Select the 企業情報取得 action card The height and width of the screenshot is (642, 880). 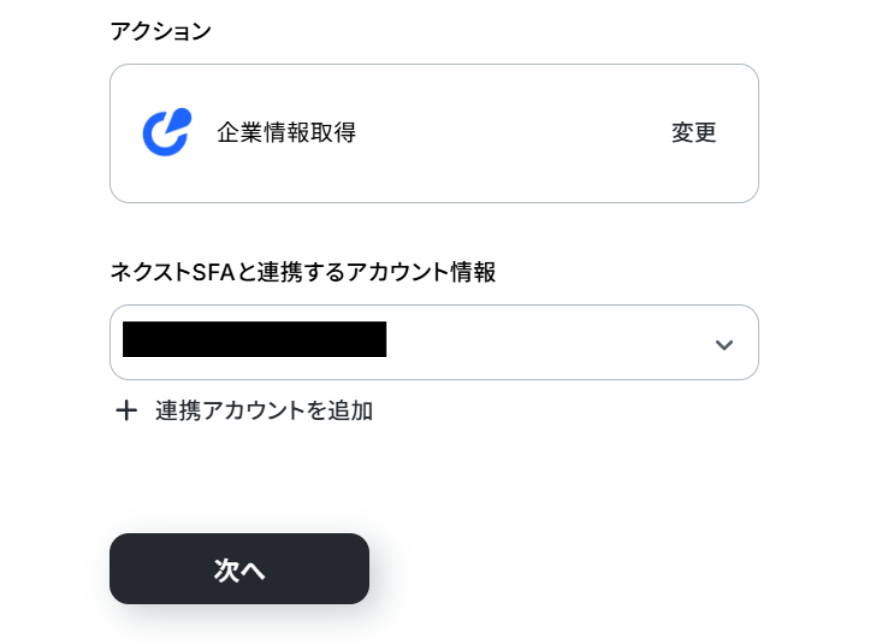pos(434,134)
